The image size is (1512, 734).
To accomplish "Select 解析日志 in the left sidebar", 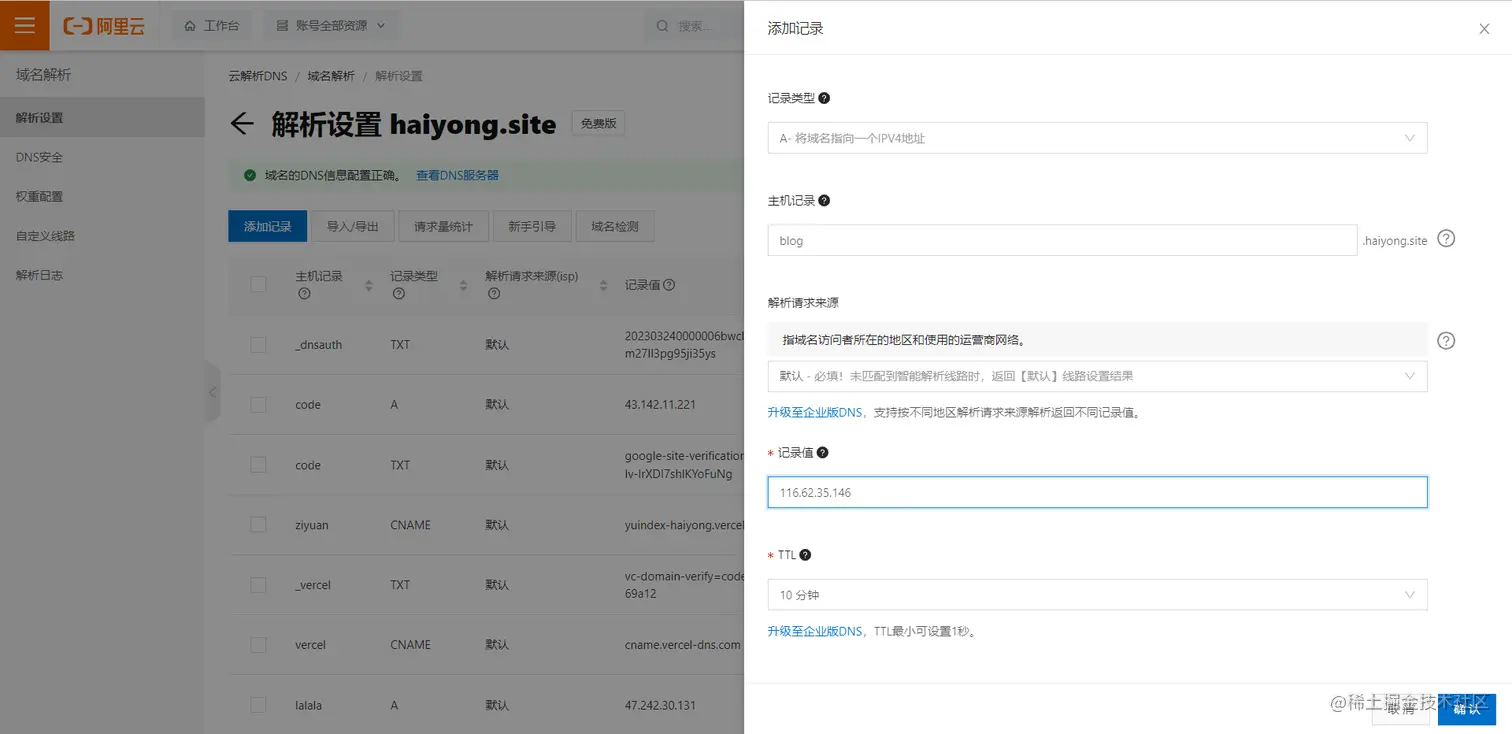I will click(40, 274).
